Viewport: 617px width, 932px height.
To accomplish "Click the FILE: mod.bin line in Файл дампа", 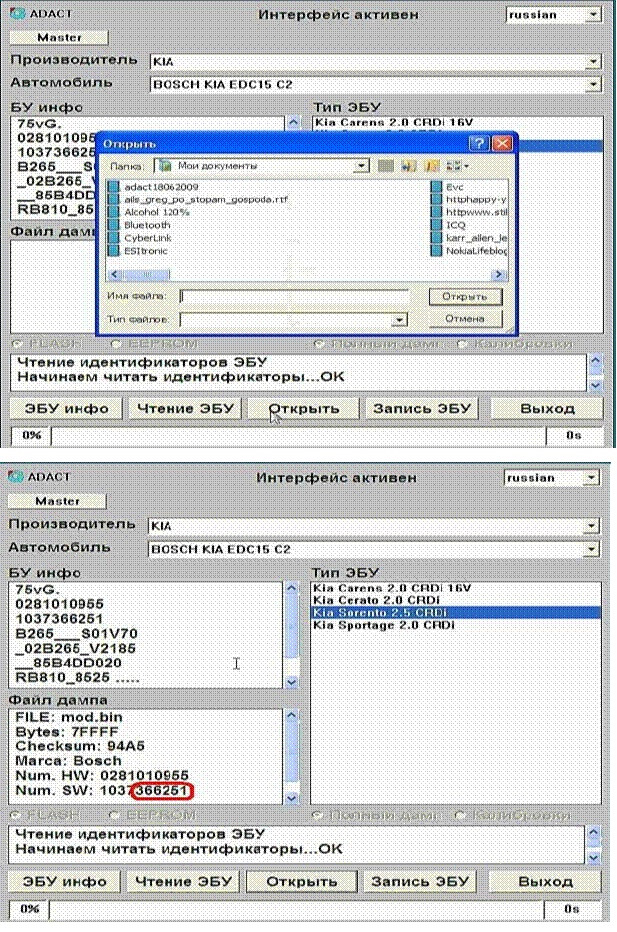I will point(69,717).
